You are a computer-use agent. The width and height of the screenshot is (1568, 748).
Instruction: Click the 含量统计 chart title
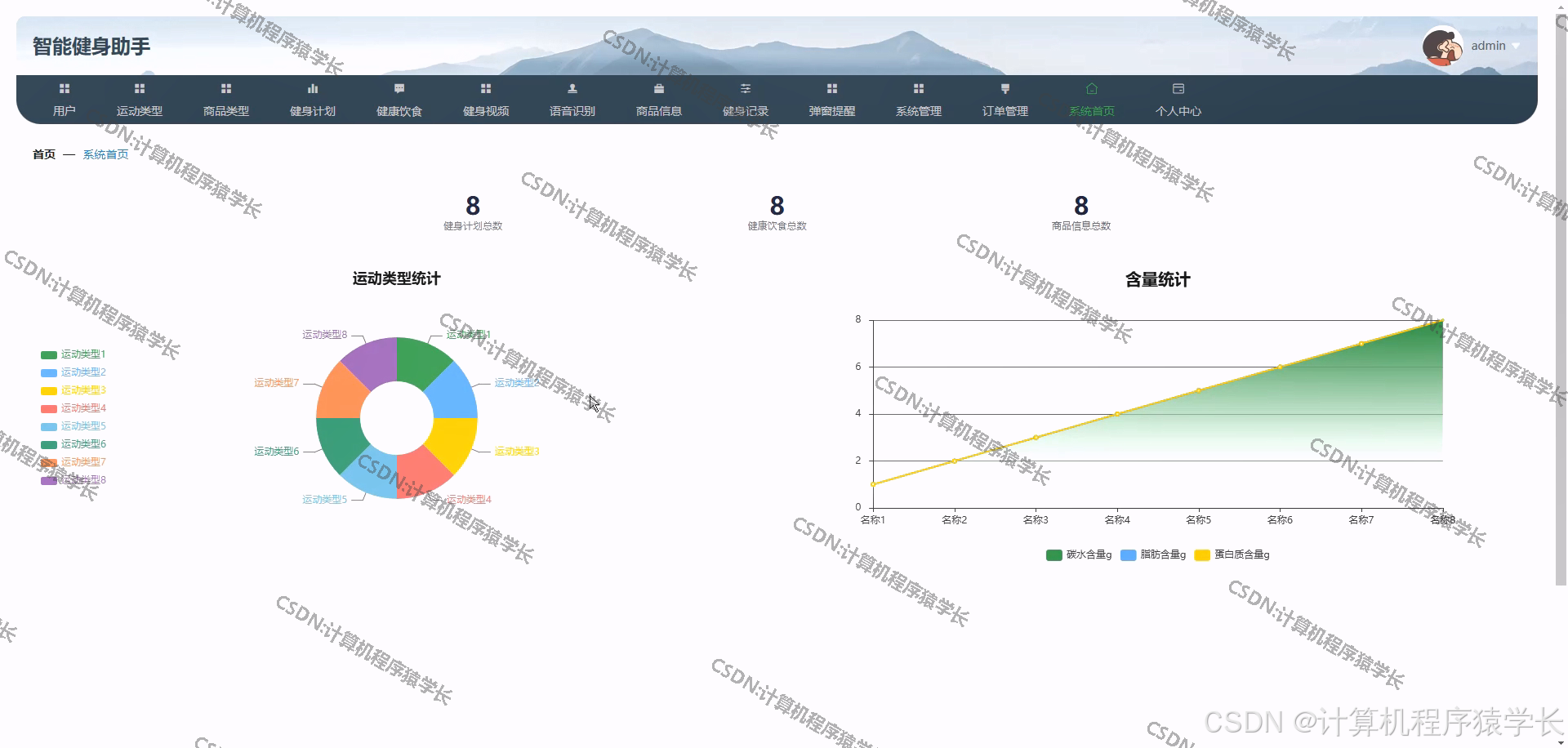1157,280
